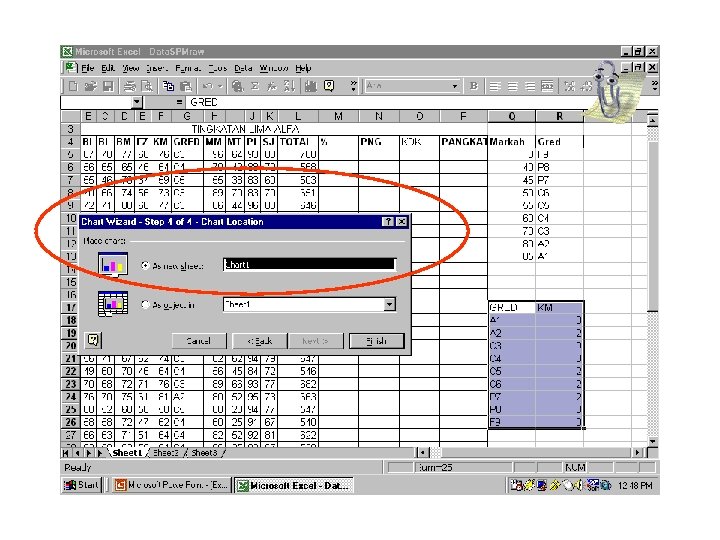Open the Edit menu

pyautogui.click(x=108, y=68)
